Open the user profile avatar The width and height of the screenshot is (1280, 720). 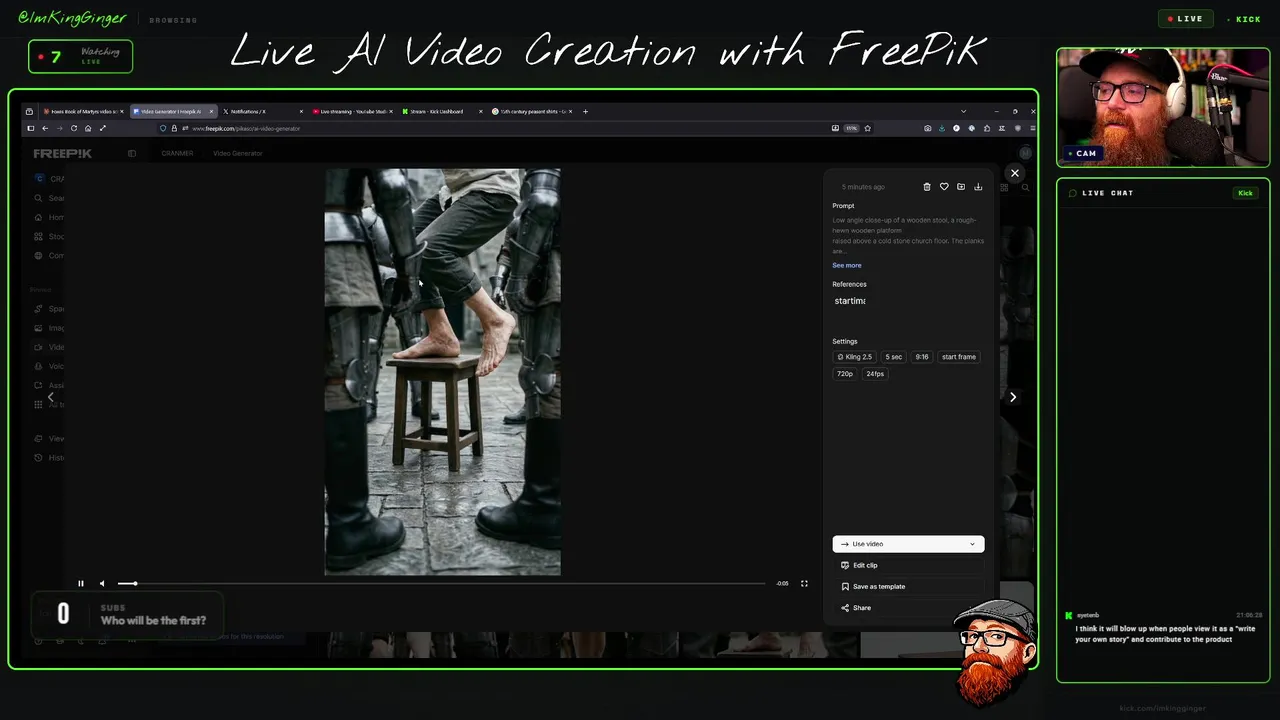1024,153
